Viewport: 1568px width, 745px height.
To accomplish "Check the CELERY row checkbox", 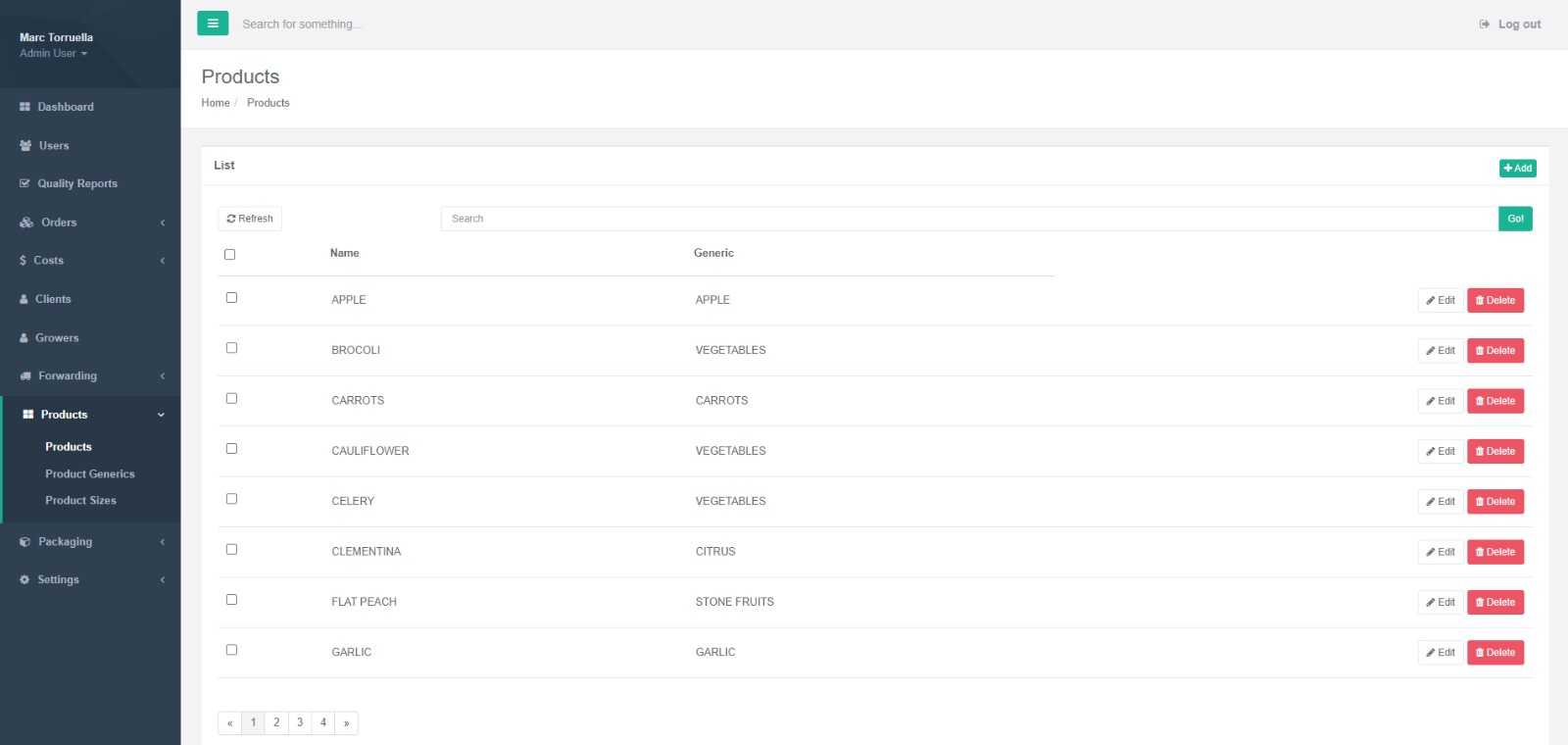I will point(231,499).
